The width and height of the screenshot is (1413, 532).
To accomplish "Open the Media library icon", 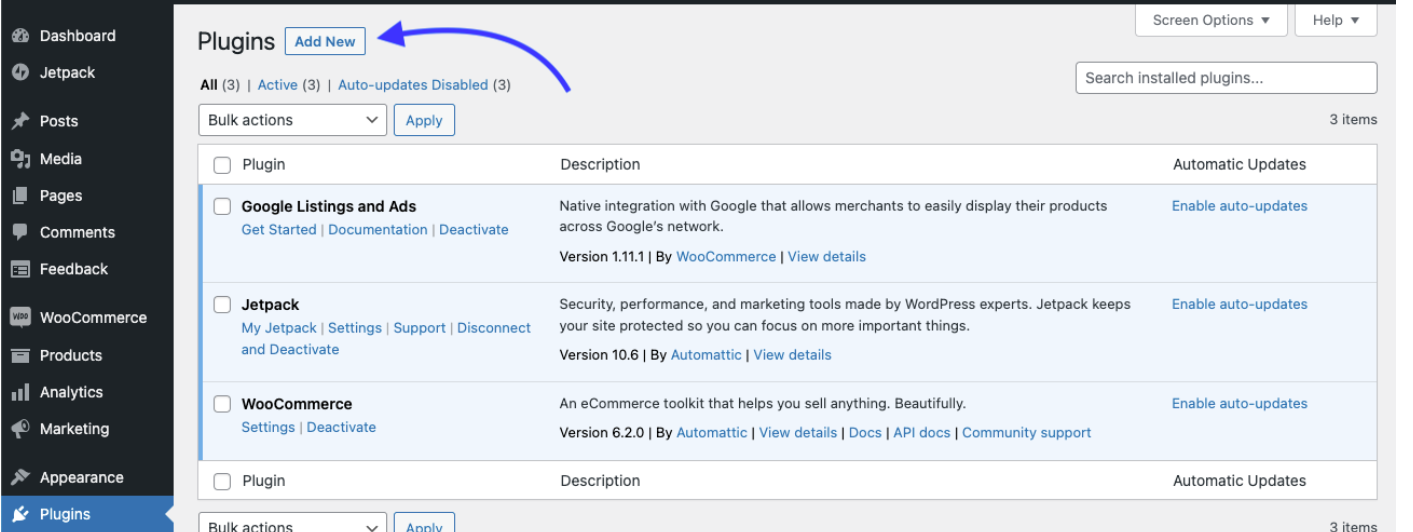I will (20, 159).
